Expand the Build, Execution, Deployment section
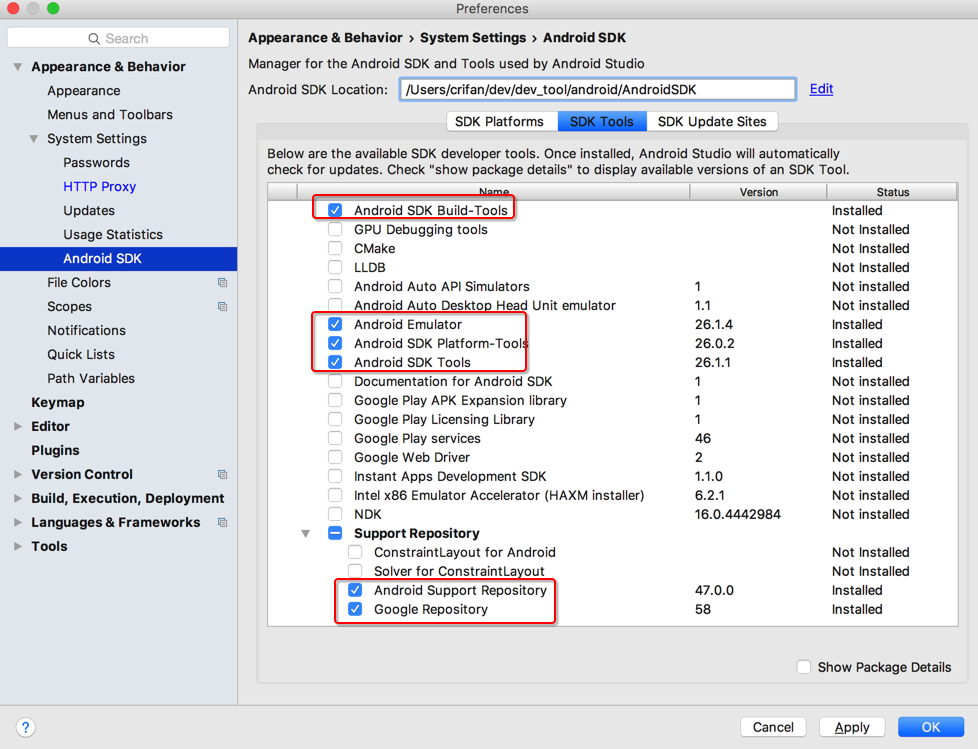The width and height of the screenshot is (978, 749). [18, 499]
